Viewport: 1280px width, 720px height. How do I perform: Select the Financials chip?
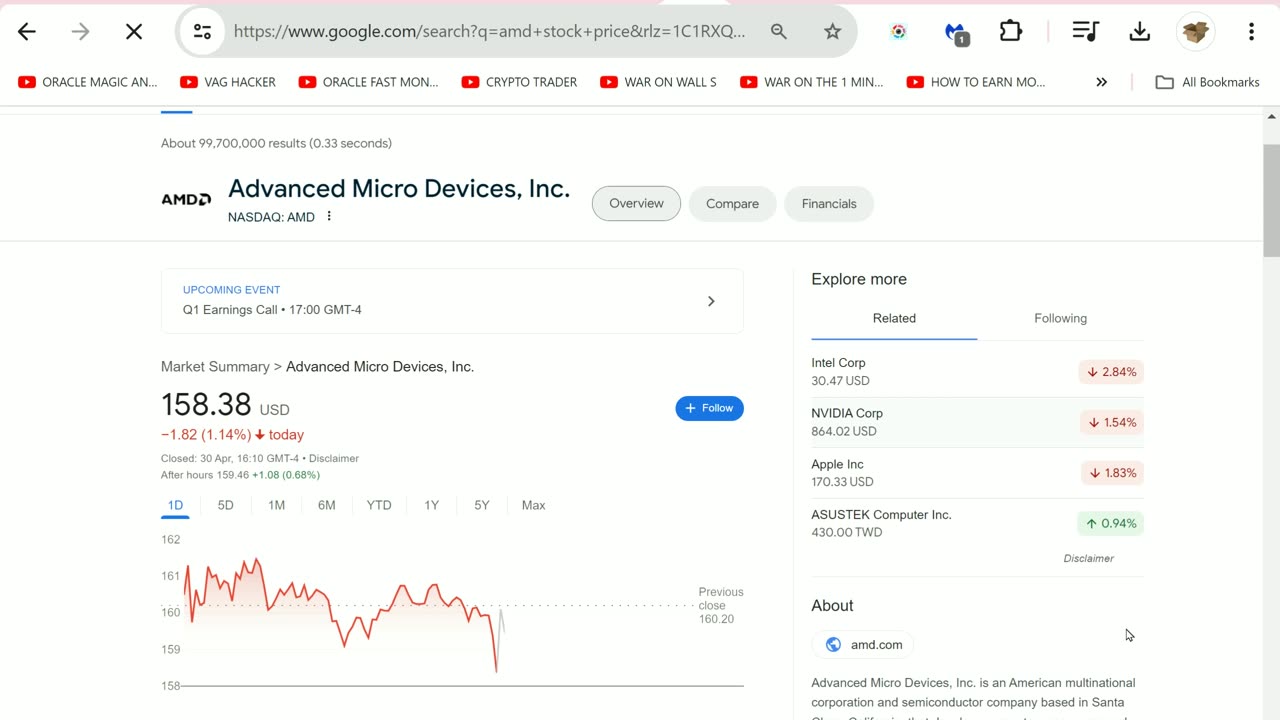click(x=829, y=204)
